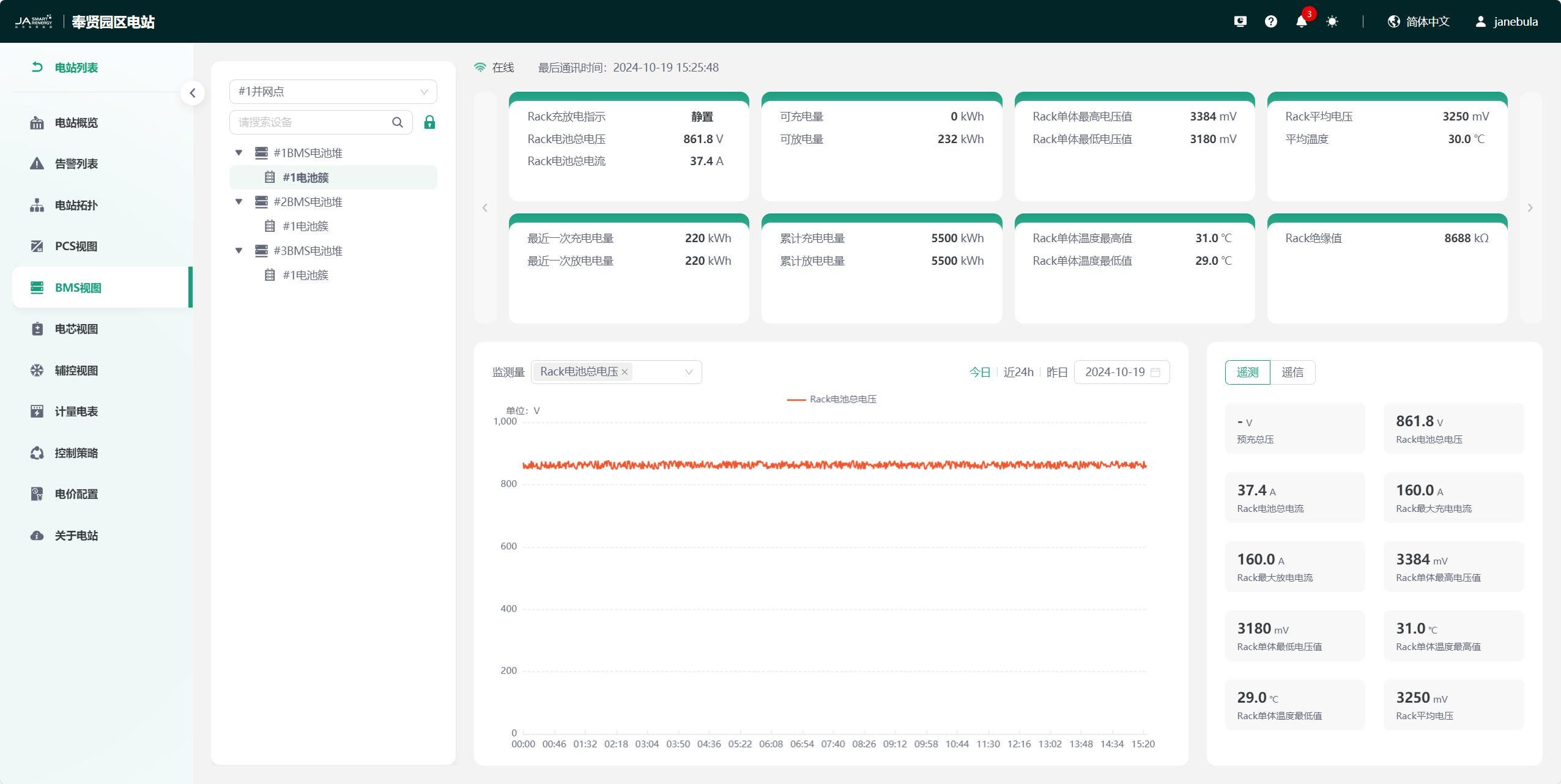Switch to the 遥信 tab
The width and height of the screenshot is (1561, 784).
point(1292,372)
